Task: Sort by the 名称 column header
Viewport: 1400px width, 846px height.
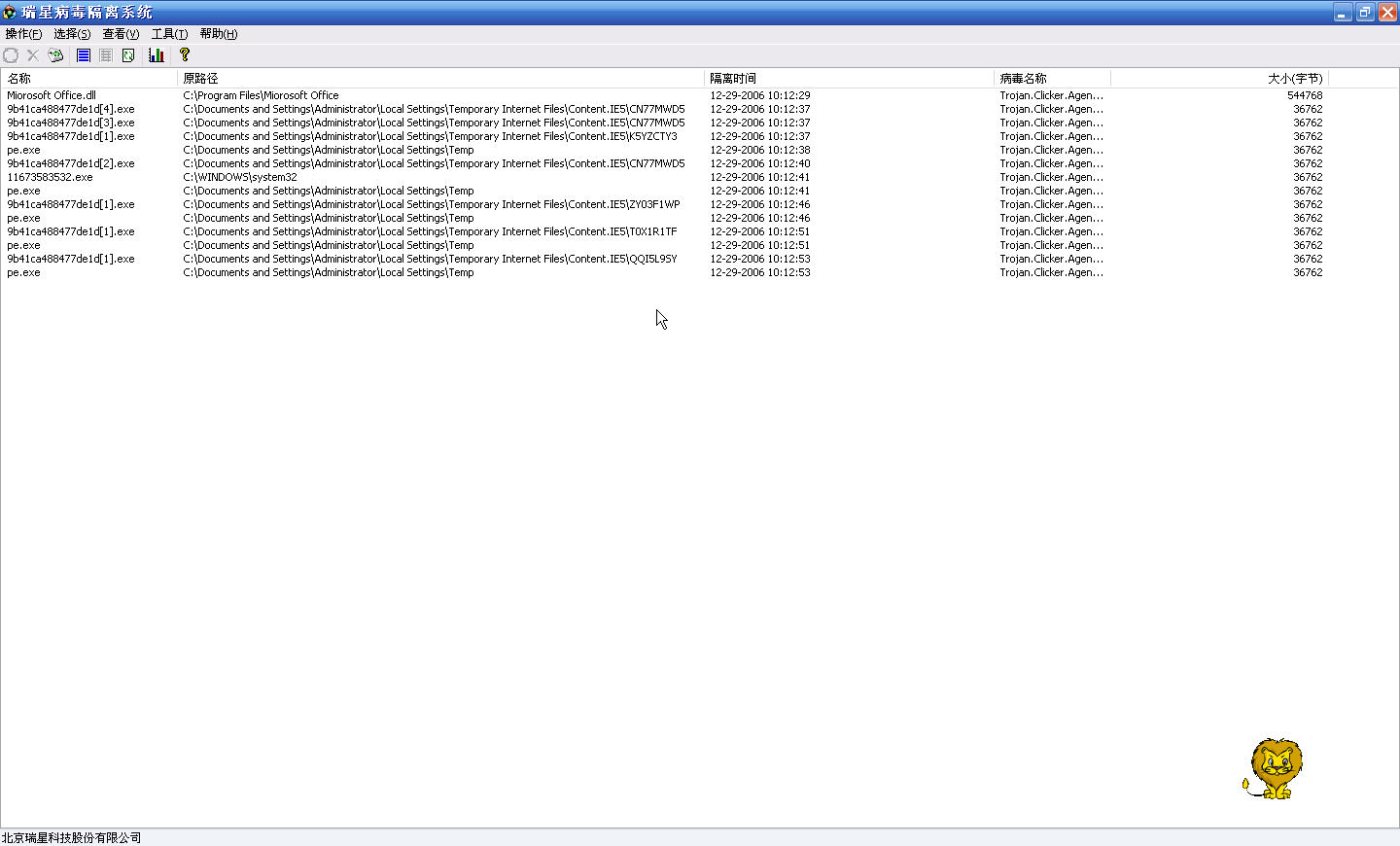Action: 88,78
